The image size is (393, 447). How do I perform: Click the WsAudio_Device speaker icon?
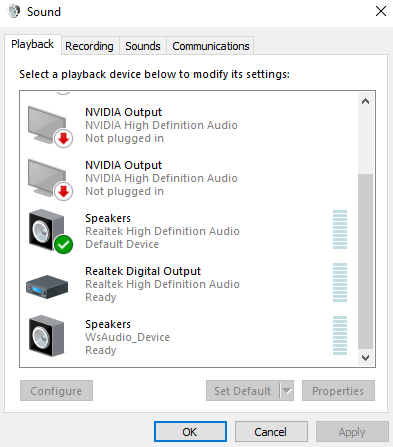coord(46,336)
